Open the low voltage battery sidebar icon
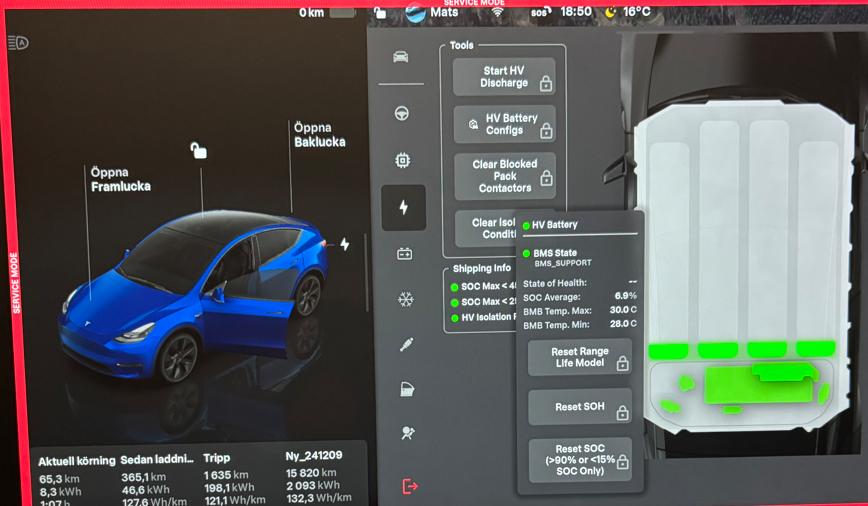The width and height of the screenshot is (868, 506). tap(404, 254)
